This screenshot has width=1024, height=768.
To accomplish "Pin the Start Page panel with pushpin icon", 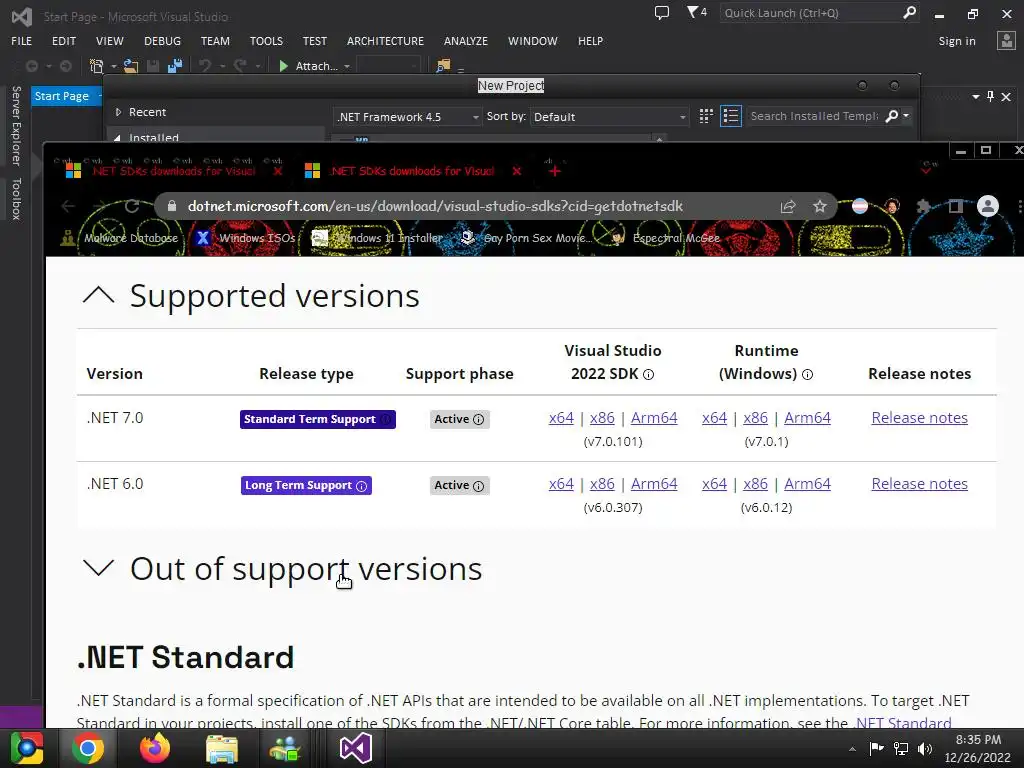I will click(x=990, y=97).
